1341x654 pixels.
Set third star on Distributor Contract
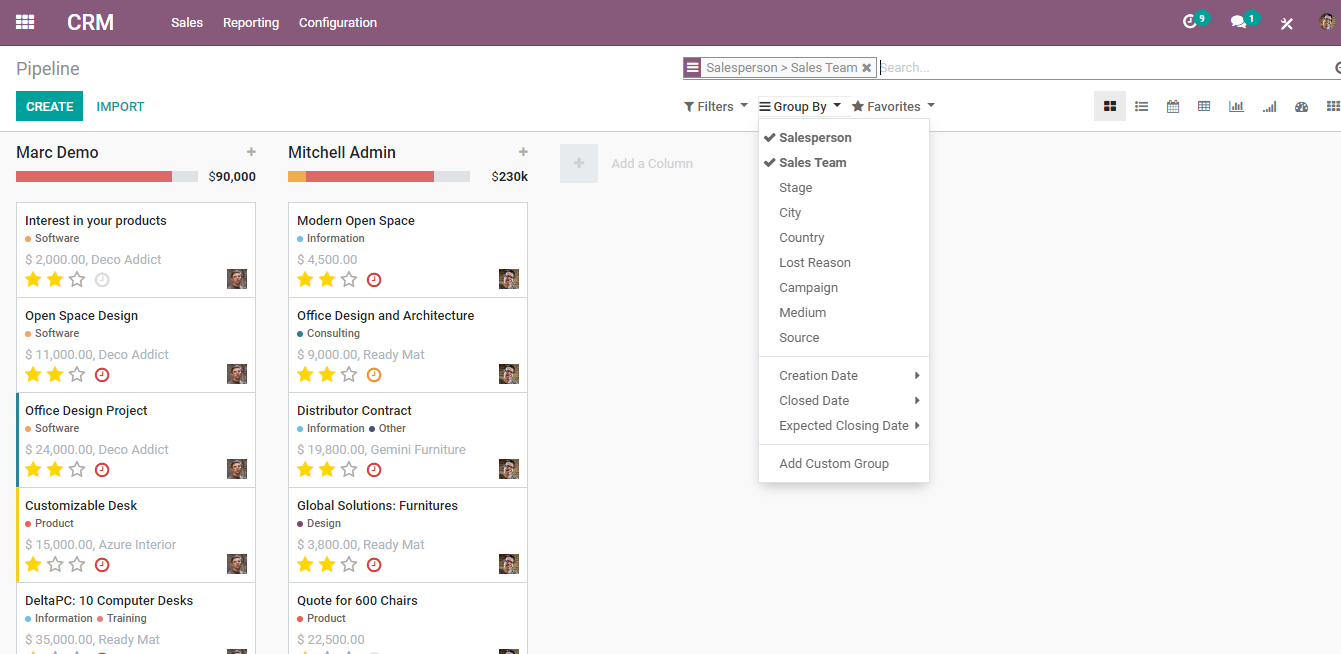point(349,469)
